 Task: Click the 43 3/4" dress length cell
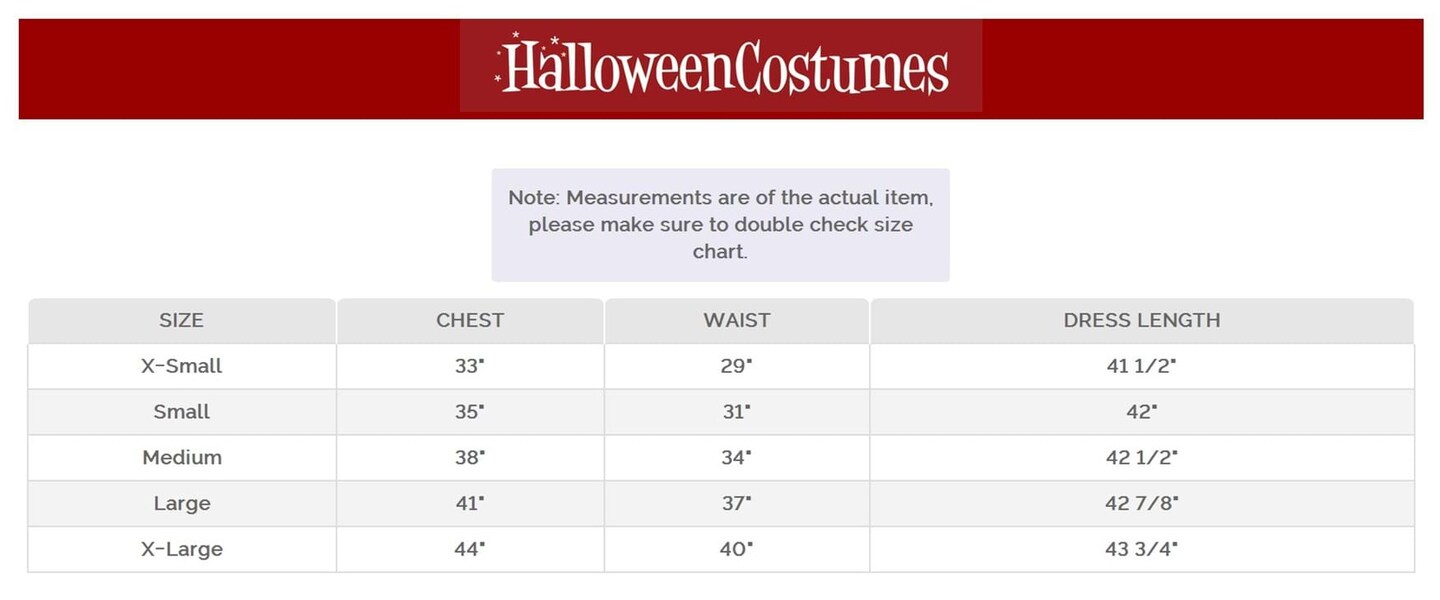1142,550
